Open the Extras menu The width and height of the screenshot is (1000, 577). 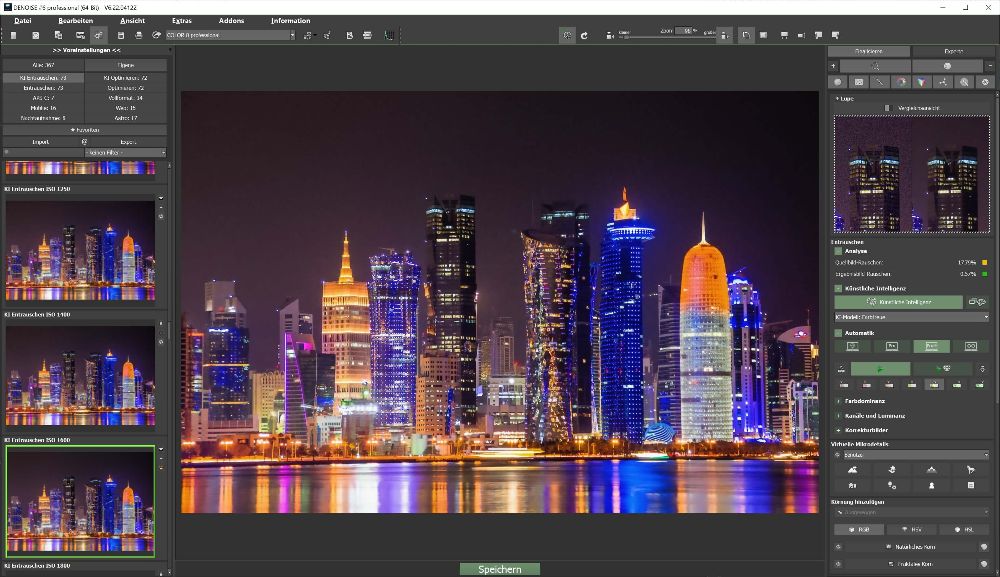click(x=181, y=20)
